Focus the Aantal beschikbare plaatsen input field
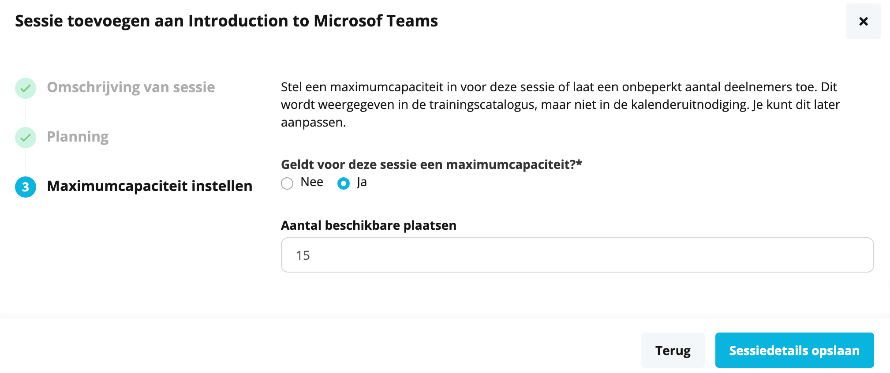The height and width of the screenshot is (373, 890). 577,255
